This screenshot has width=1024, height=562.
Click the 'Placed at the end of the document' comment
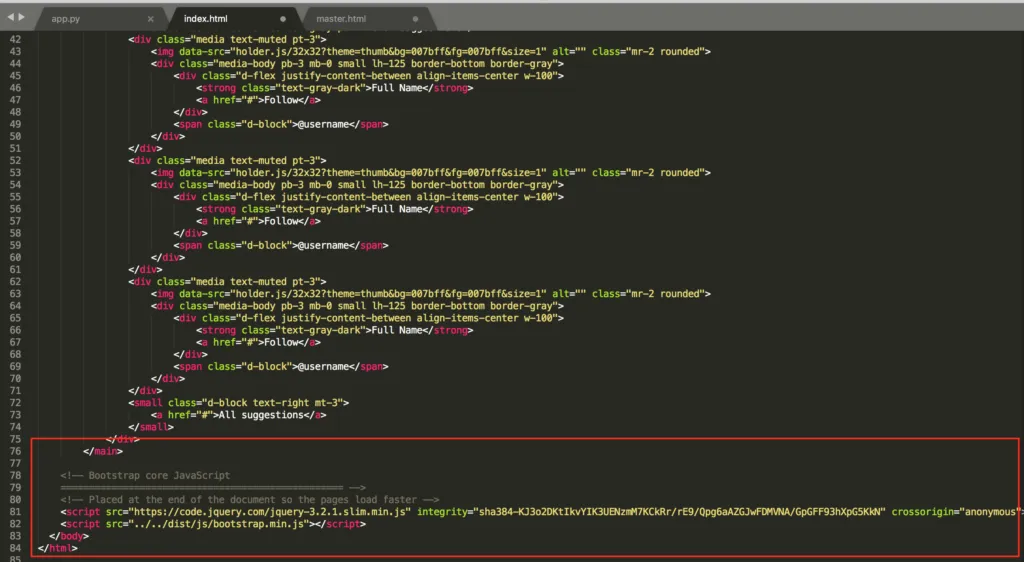250,500
